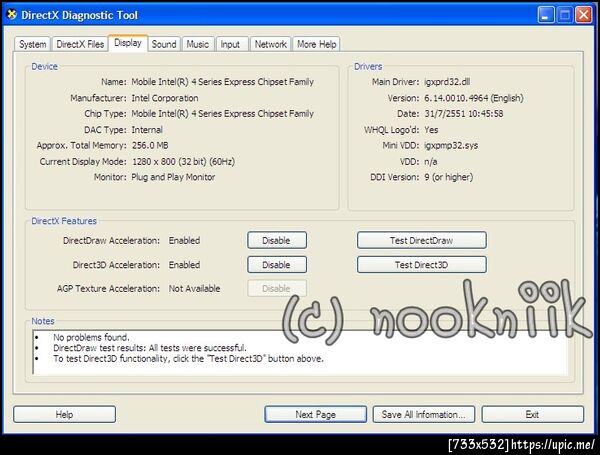Open the Network tab

[x=271, y=44]
